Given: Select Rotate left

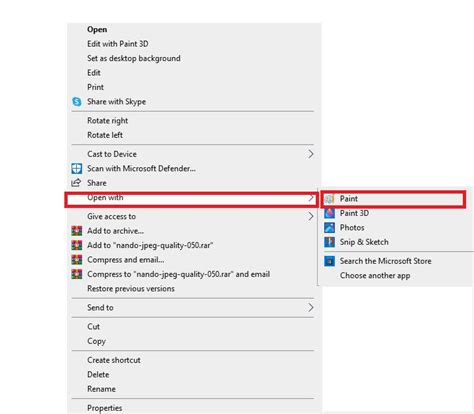Looking at the screenshot, I should click(105, 135).
